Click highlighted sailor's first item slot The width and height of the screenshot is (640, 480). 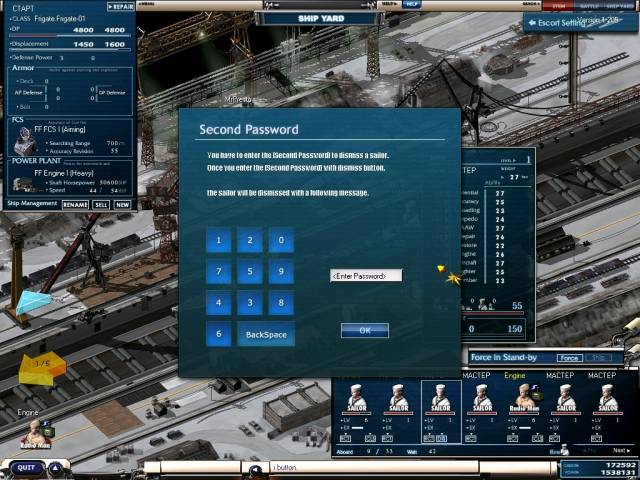click(x=429, y=438)
